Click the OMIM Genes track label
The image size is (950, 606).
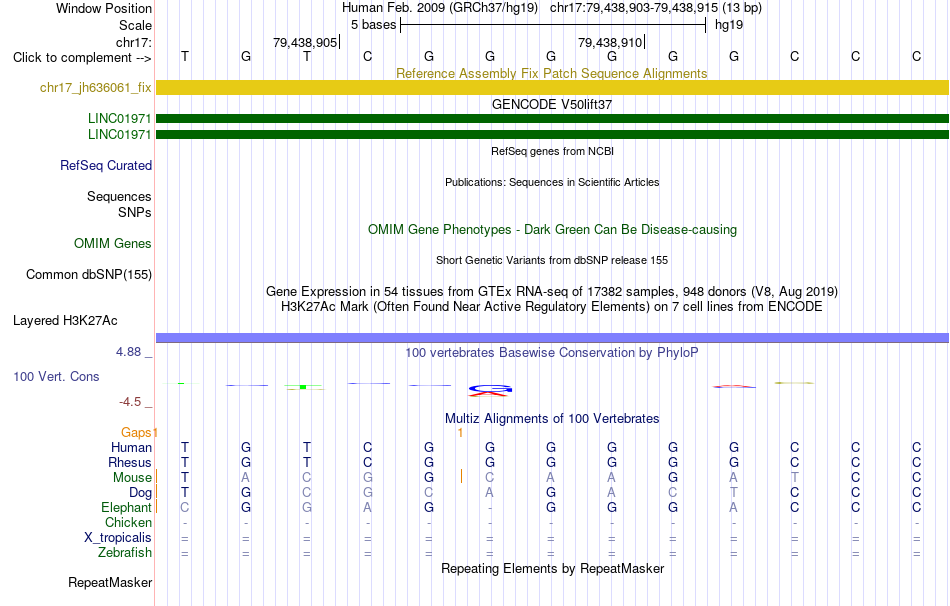113,244
